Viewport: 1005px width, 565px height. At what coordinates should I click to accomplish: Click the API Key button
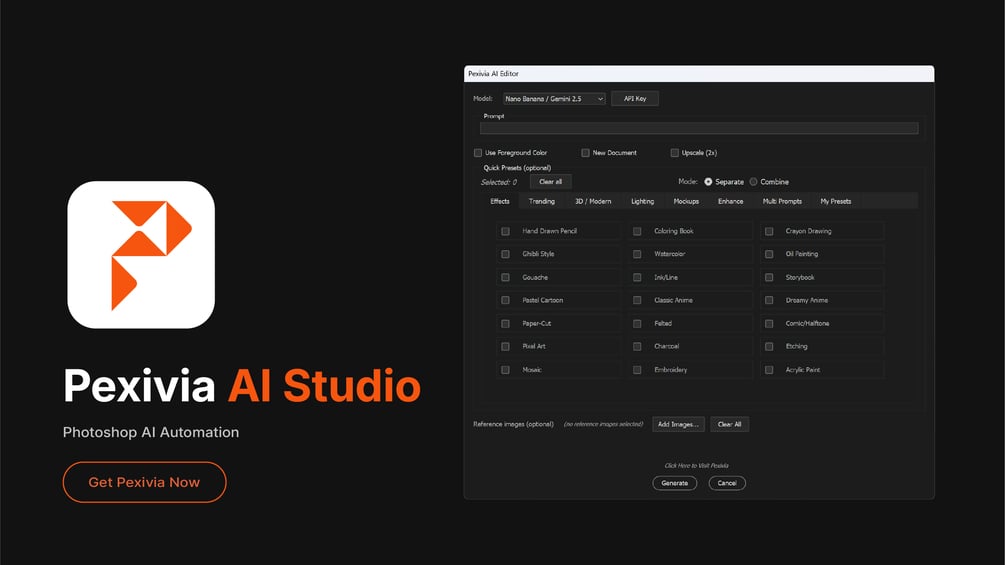click(635, 99)
